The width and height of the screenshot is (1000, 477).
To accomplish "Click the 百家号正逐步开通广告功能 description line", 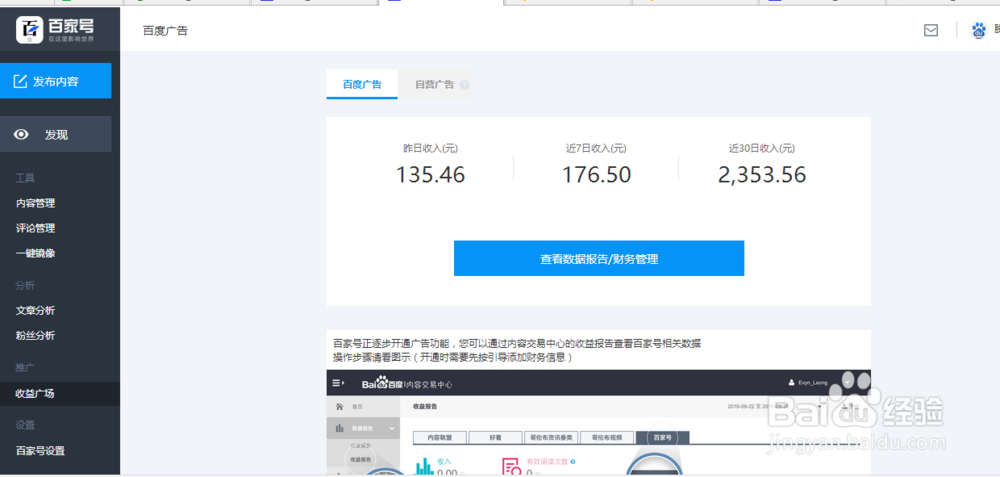I will click(517, 343).
